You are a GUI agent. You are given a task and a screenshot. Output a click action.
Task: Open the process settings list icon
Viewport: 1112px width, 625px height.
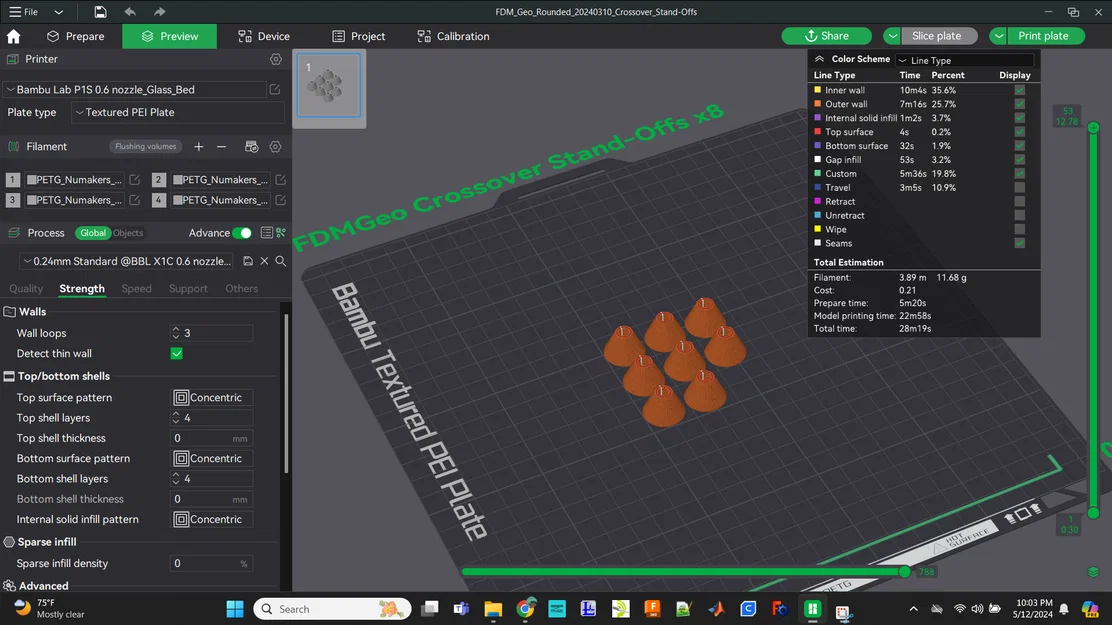tap(267, 233)
